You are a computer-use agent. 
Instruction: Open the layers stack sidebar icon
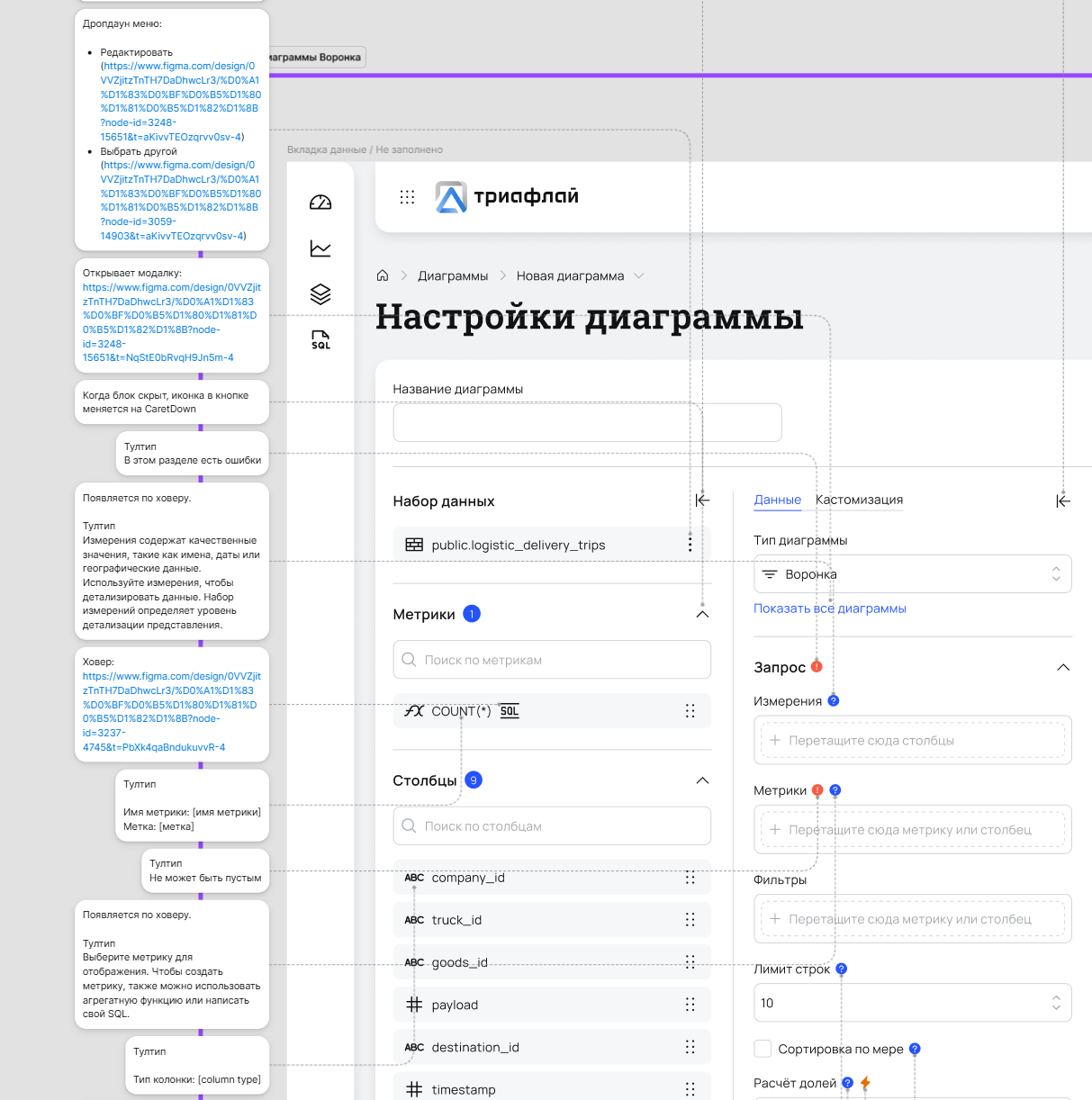click(x=320, y=294)
